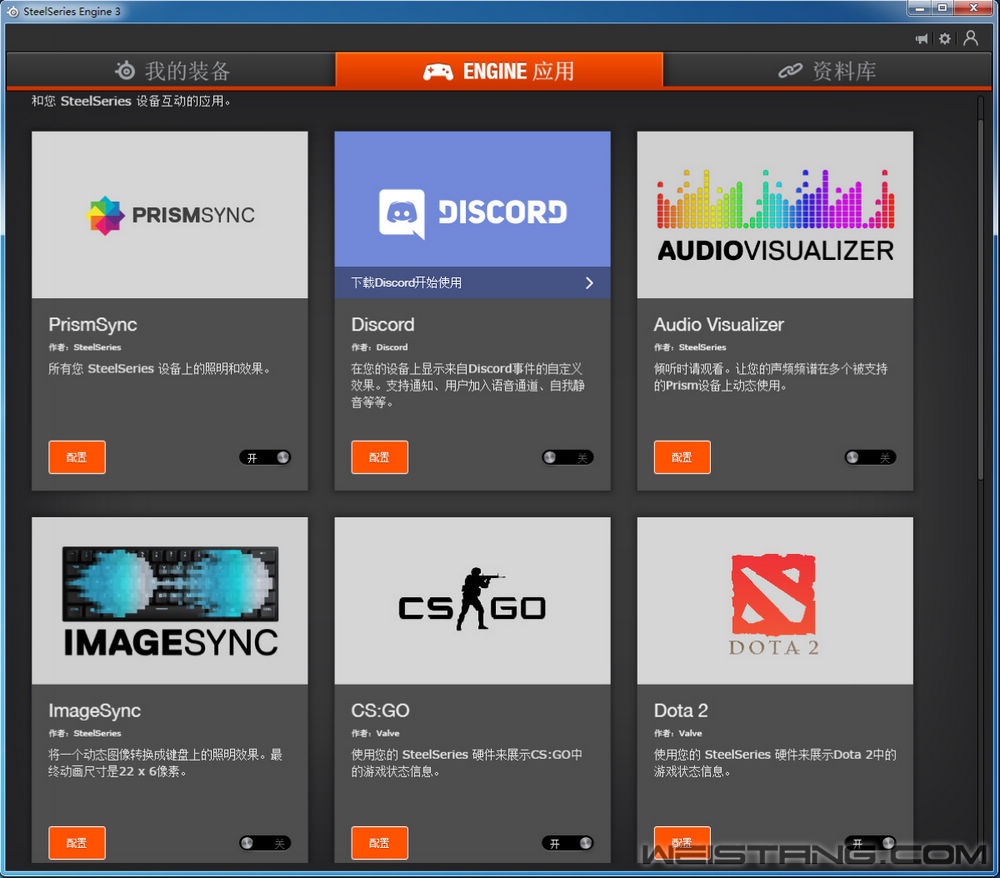Click the ImageSync card title
This screenshot has width=1000, height=878.
tap(95, 710)
